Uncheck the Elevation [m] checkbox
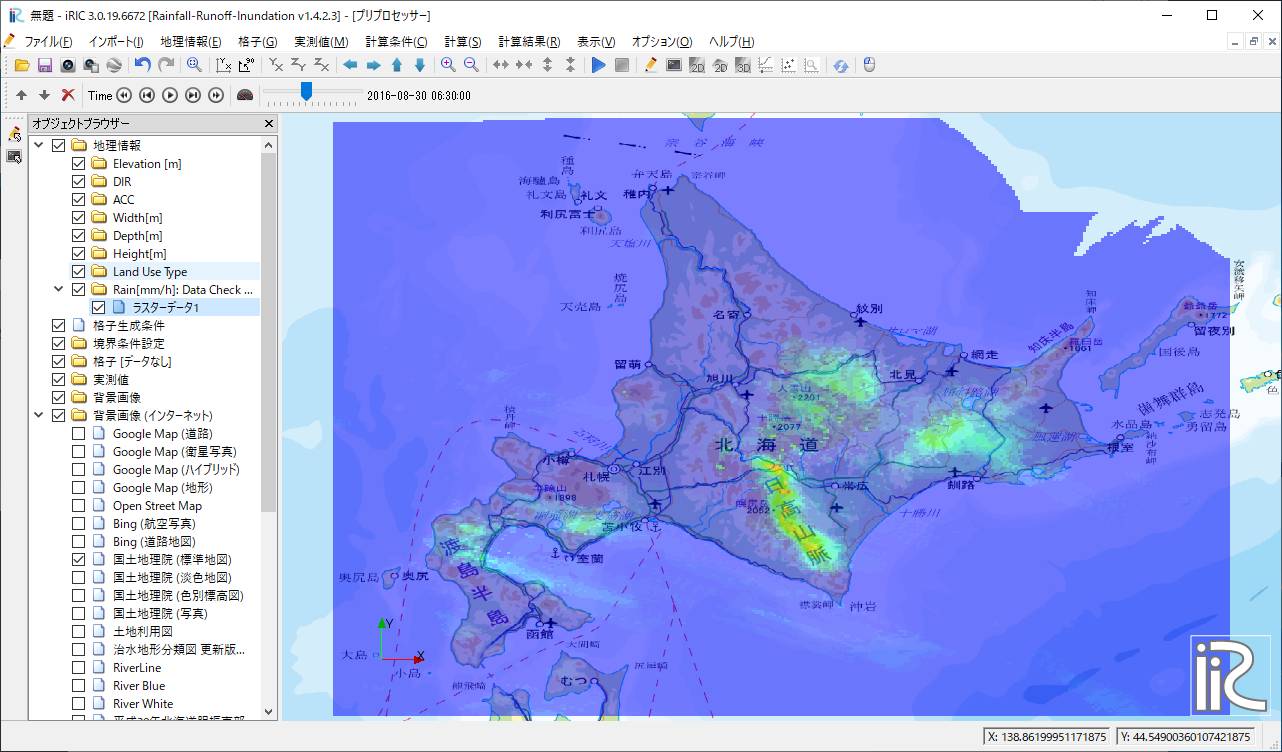 (79, 164)
